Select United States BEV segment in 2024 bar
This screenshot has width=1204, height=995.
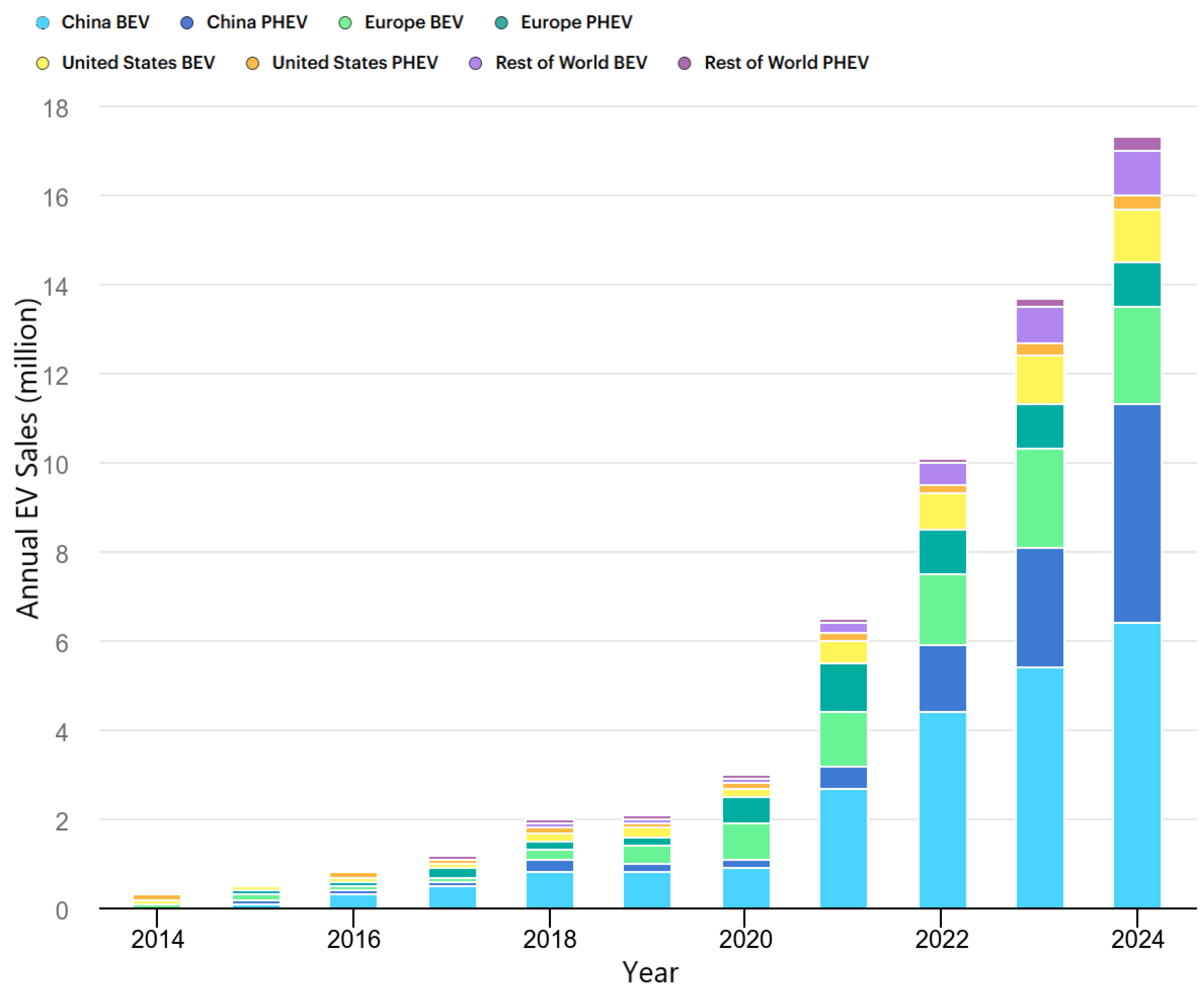tap(1137, 236)
